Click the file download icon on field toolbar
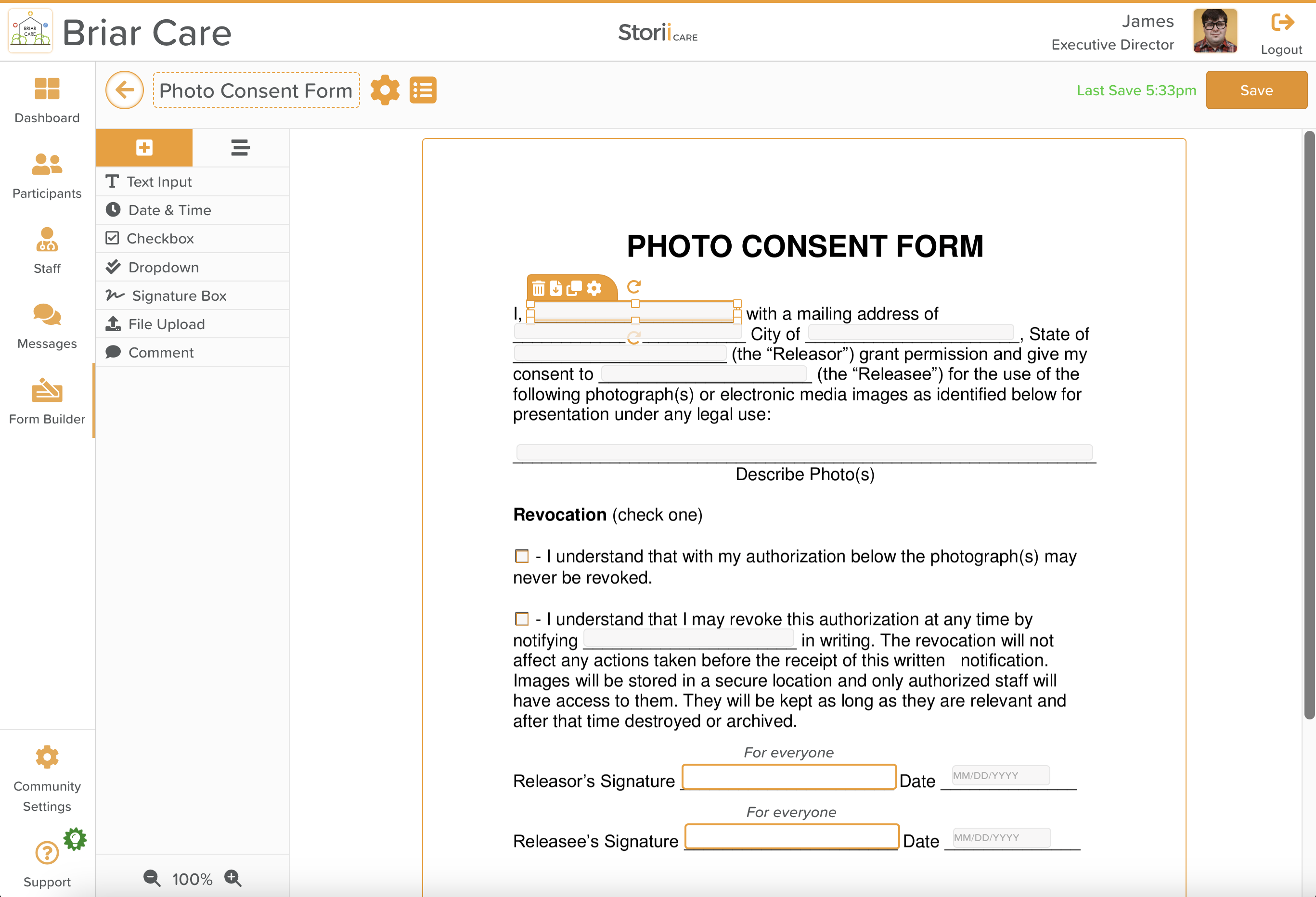Viewport: 1316px width, 897px height. click(x=556, y=289)
